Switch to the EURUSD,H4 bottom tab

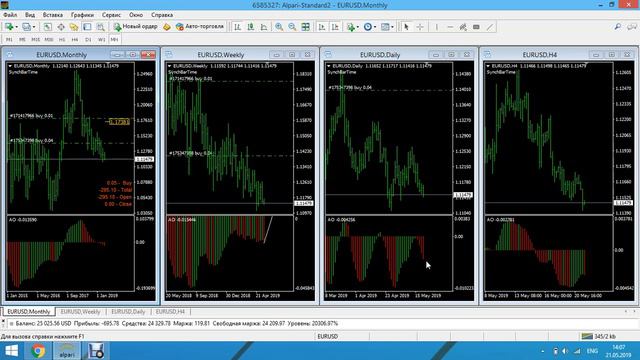point(170,311)
